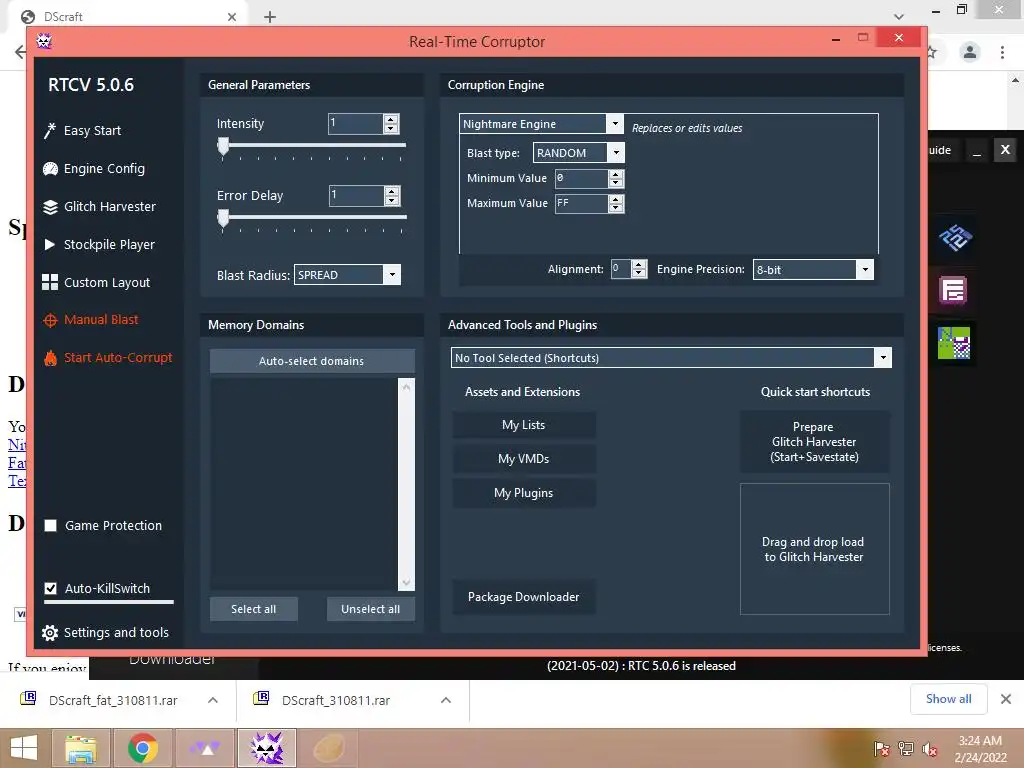Click Prepare Glitch Harvester (Start+Savestate) button

(x=814, y=441)
